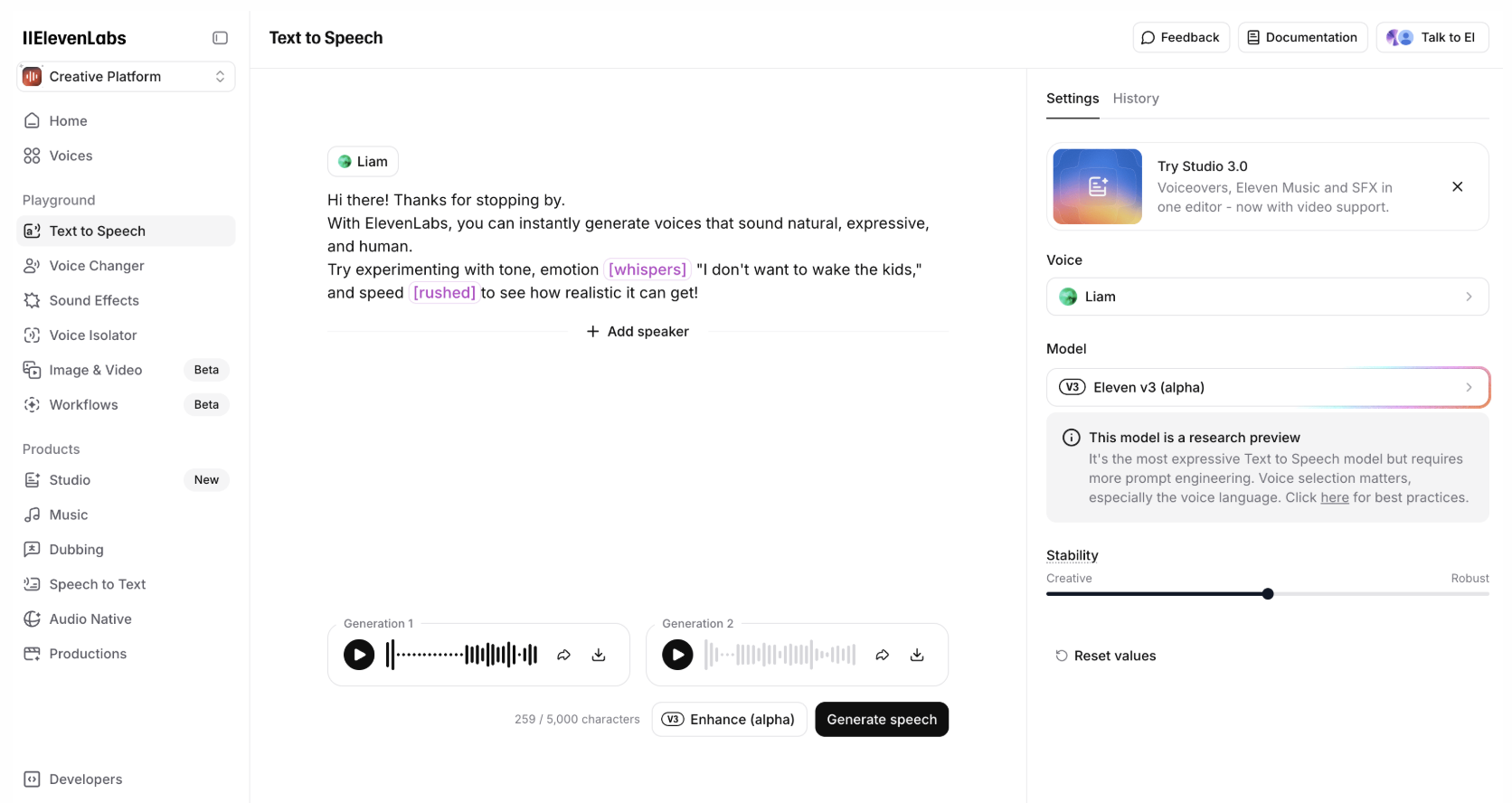Switch to the Settings tab

(1073, 99)
